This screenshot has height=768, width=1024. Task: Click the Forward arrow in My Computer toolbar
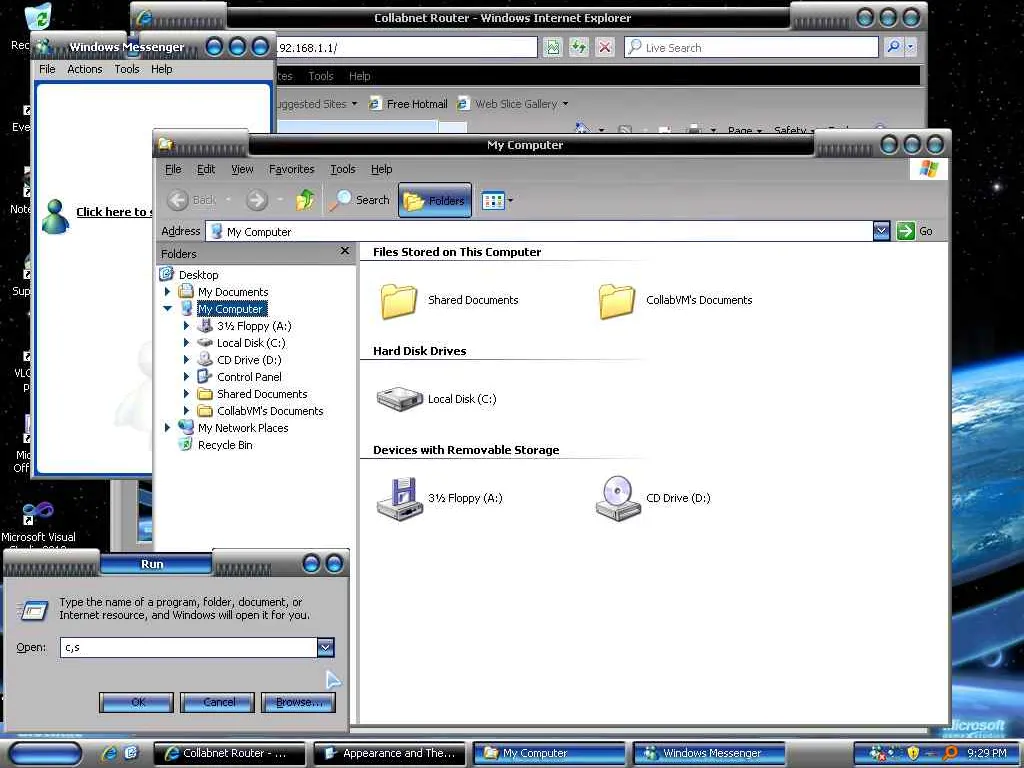[x=257, y=200]
